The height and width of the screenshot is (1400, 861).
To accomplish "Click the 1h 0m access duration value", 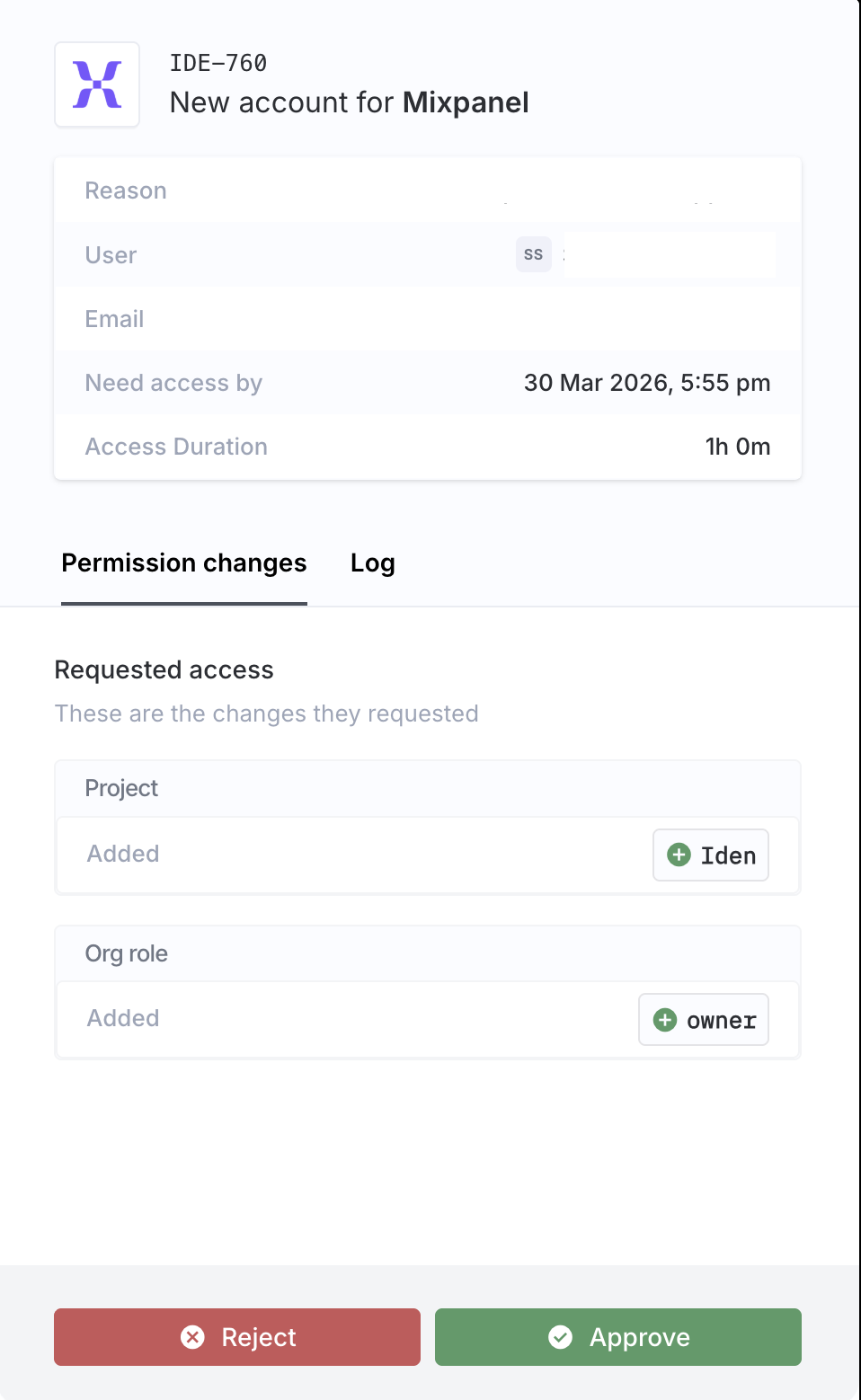I will pyautogui.click(x=737, y=447).
